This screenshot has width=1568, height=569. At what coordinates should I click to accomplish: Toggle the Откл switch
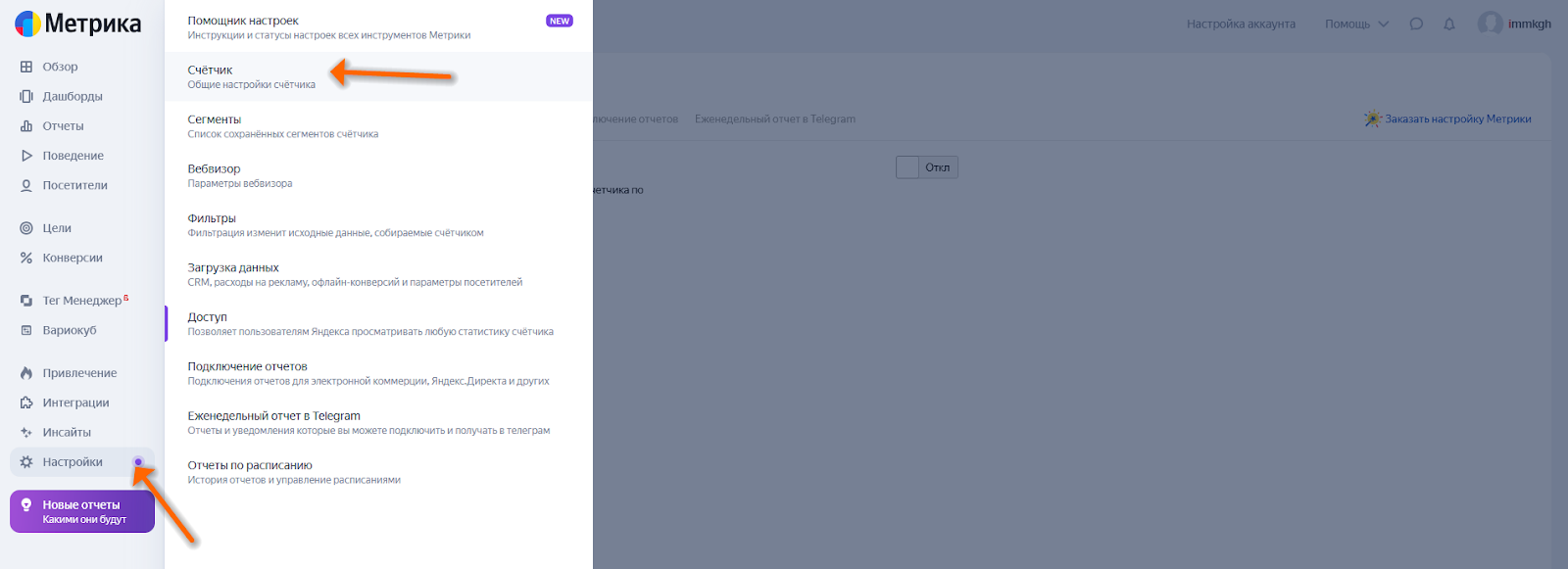[x=927, y=167]
